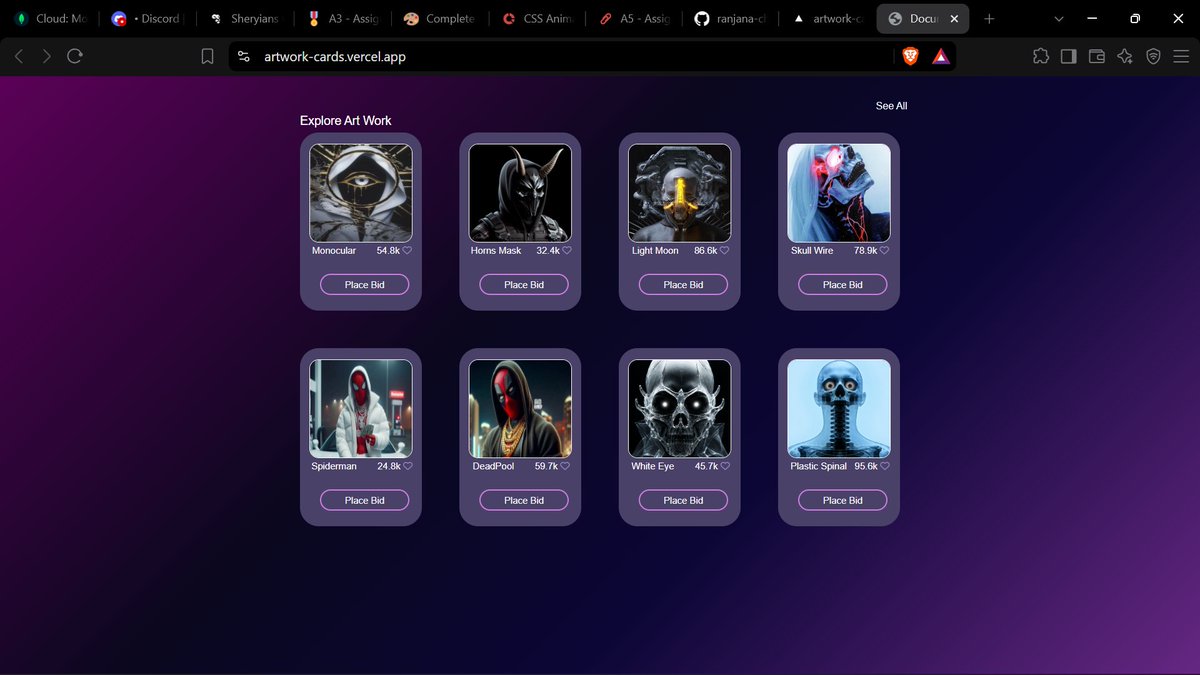Screen dimensions: 1200x675
Task: Open a new browser tab
Action: click(989, 19)
